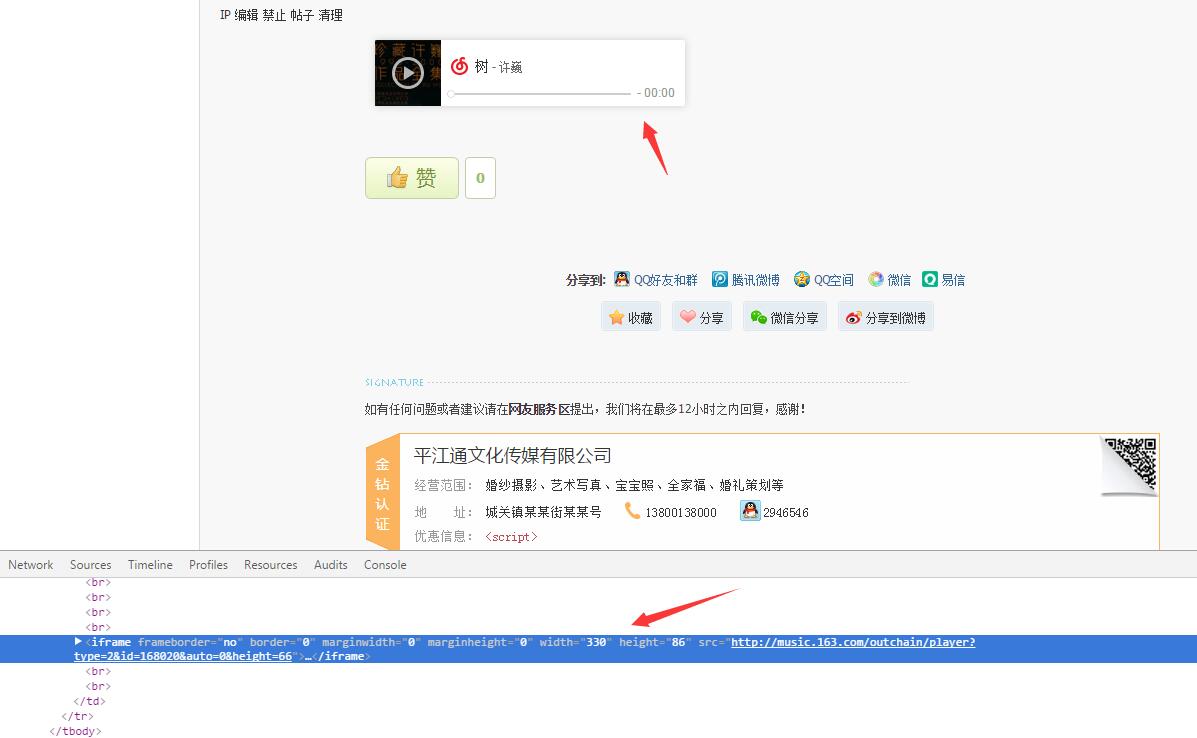Switch to the Console devtools tab

pos(385,565)
